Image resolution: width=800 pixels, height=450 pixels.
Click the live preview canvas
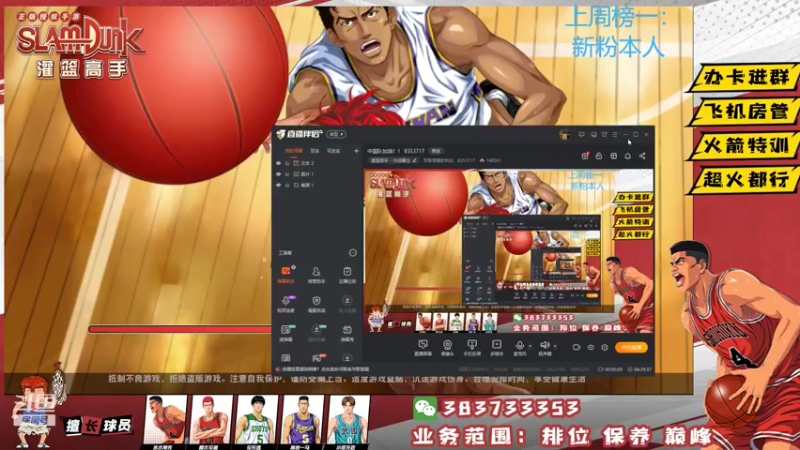point(509,251)
